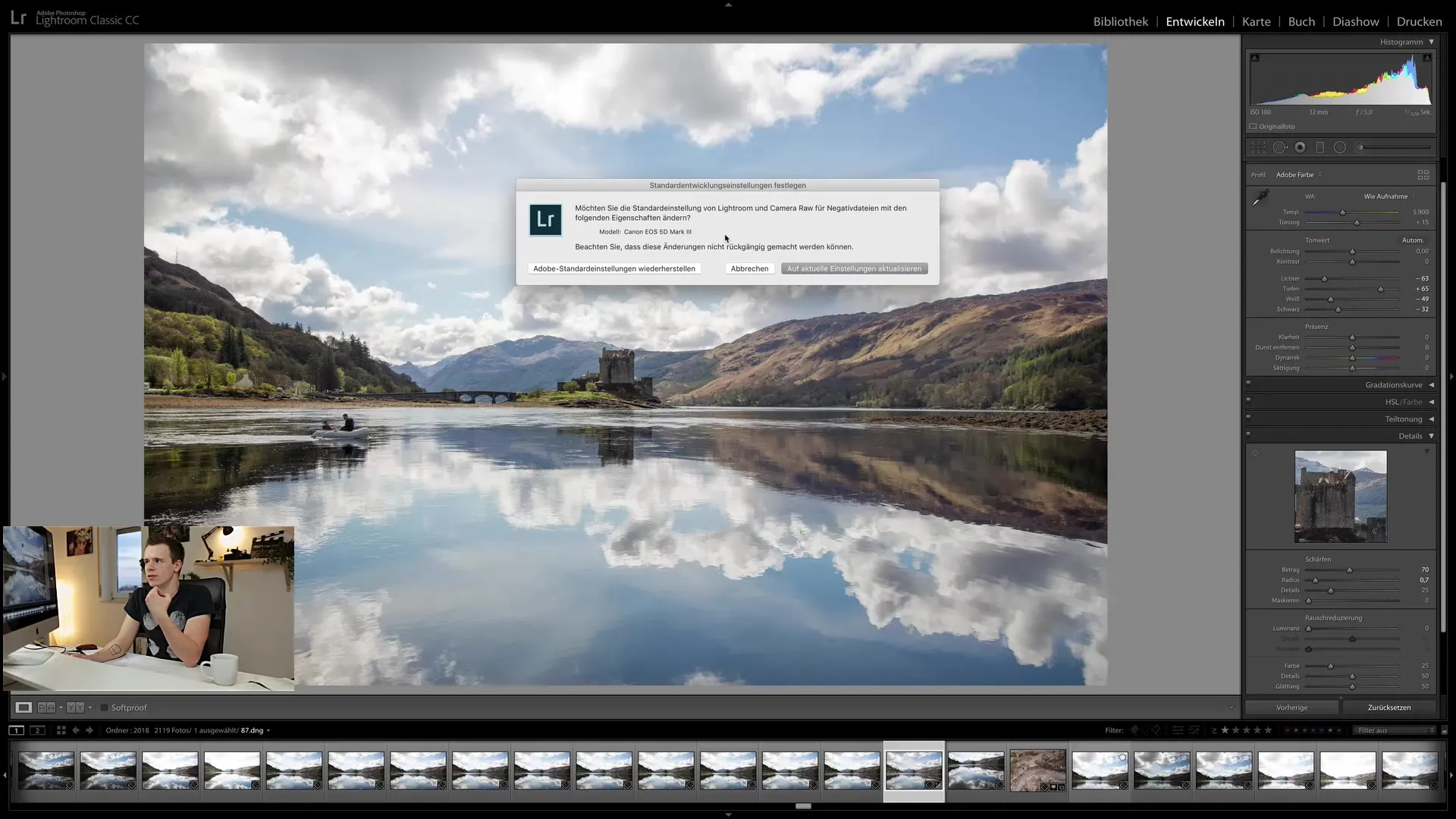
Task: Filter by yellow color label
Action: click(x=1296, y=730)
